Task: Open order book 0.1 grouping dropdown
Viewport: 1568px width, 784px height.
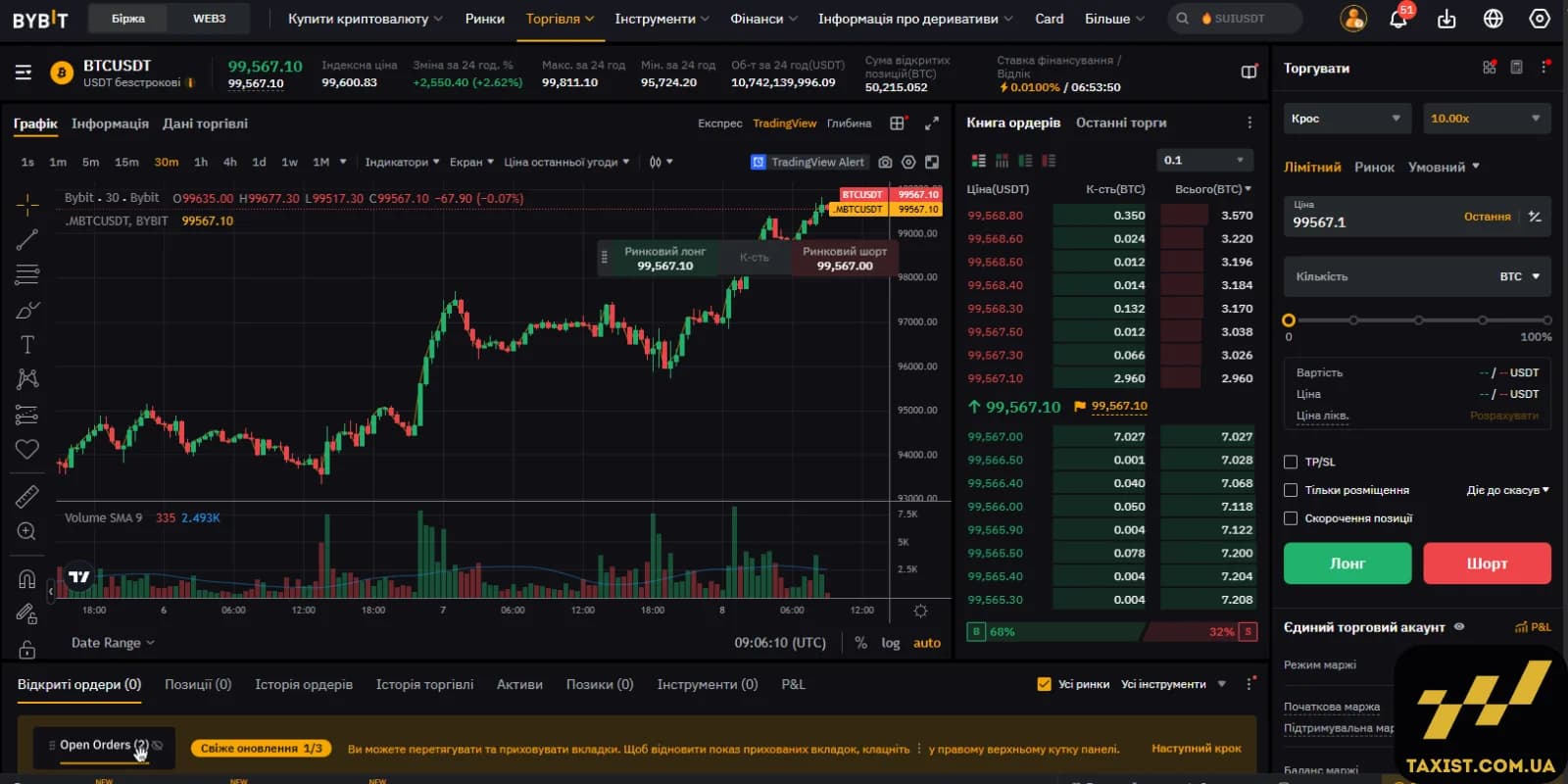Action: (x=1204, y=160)
